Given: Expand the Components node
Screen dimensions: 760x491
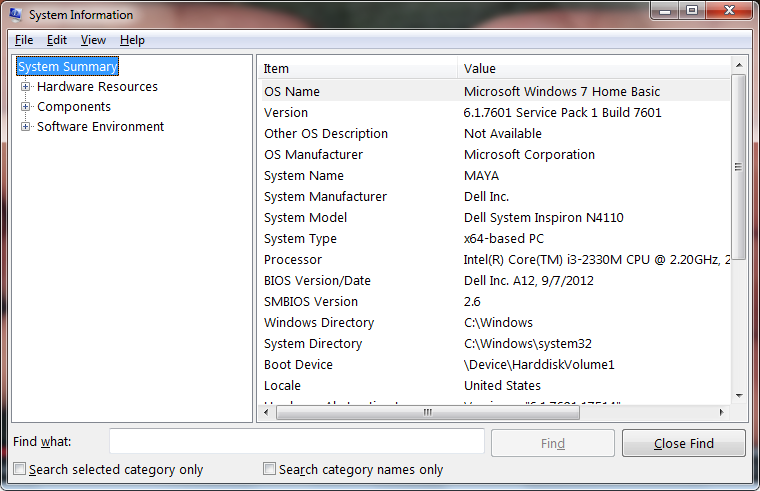Looking at the screenshot, I should pos(25,107).
